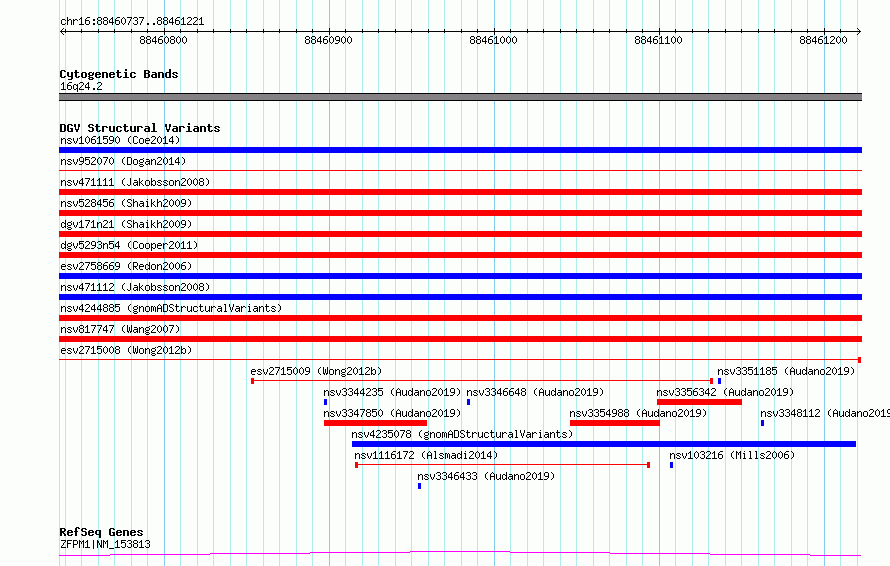
Task: Click nsv3348112 (Audano2019) label
Action: tap(825, 413)
